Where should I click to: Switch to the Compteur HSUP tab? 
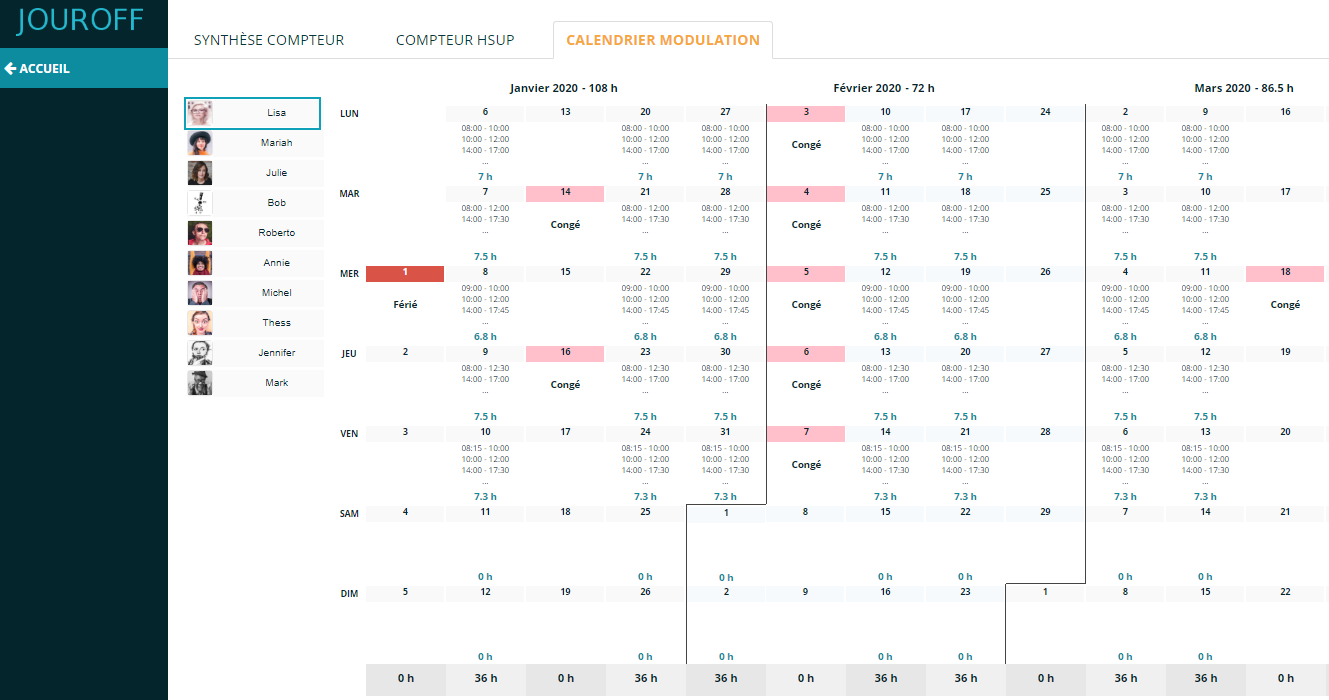tap(455, 40)
